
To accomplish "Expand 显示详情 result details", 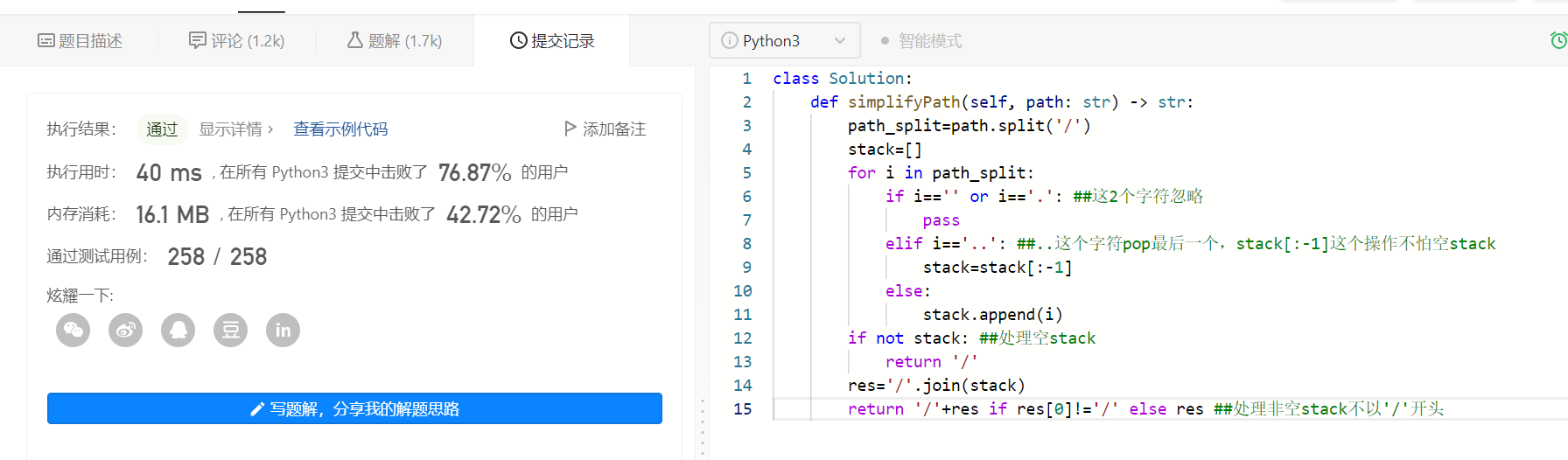I will (236, 129).
